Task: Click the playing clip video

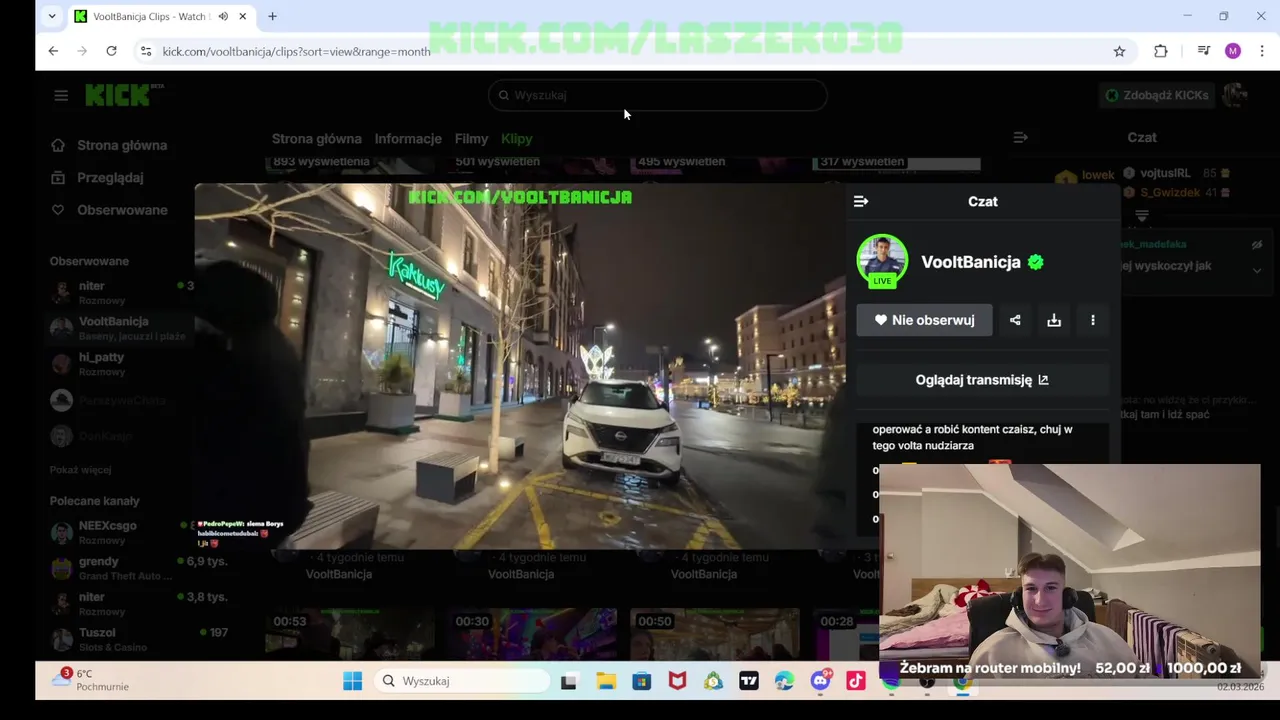Action: (520, 366)
